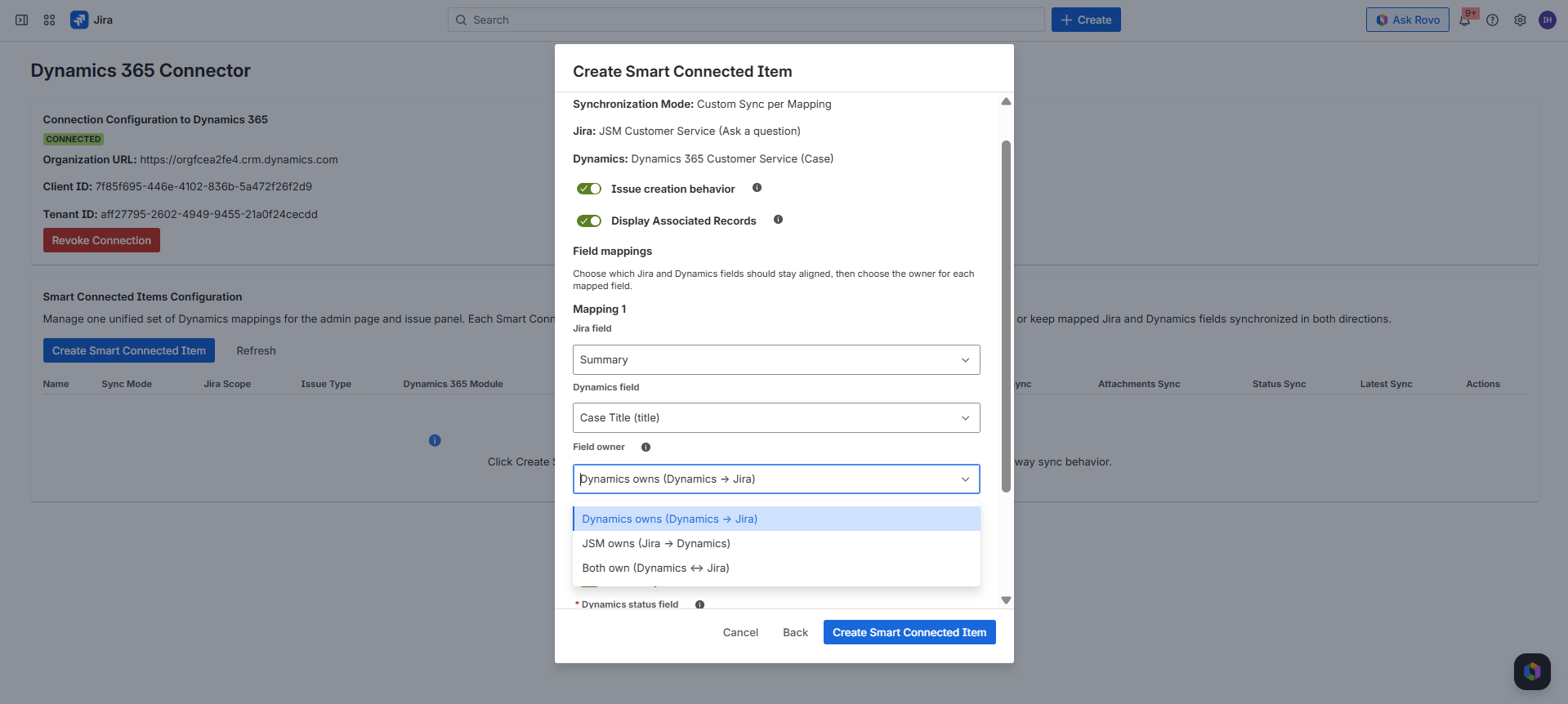1568x704 pixels.
Task: Click info icon beside Dynamics status field
Action: click(699, 604)
